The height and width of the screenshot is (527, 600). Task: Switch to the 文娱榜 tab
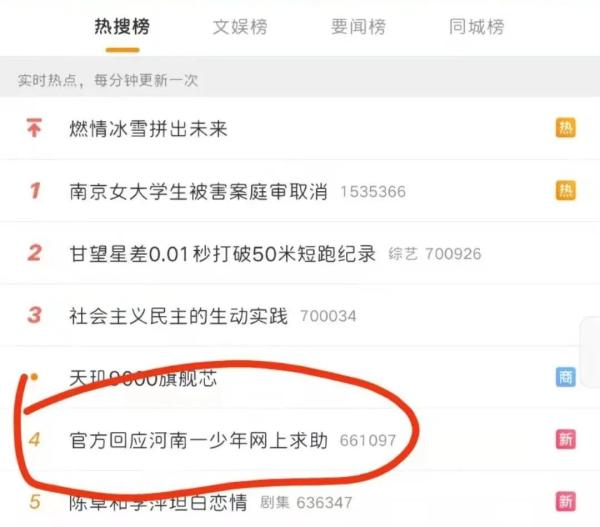(x=240, y=27)
